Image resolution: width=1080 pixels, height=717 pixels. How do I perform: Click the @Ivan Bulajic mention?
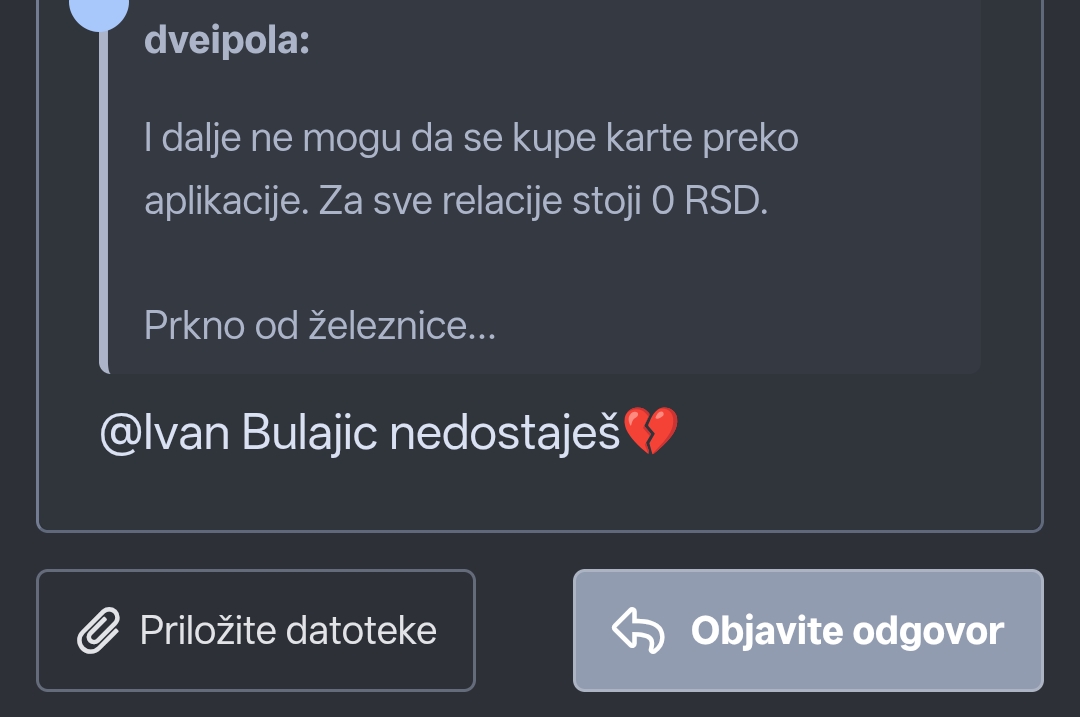238,433
